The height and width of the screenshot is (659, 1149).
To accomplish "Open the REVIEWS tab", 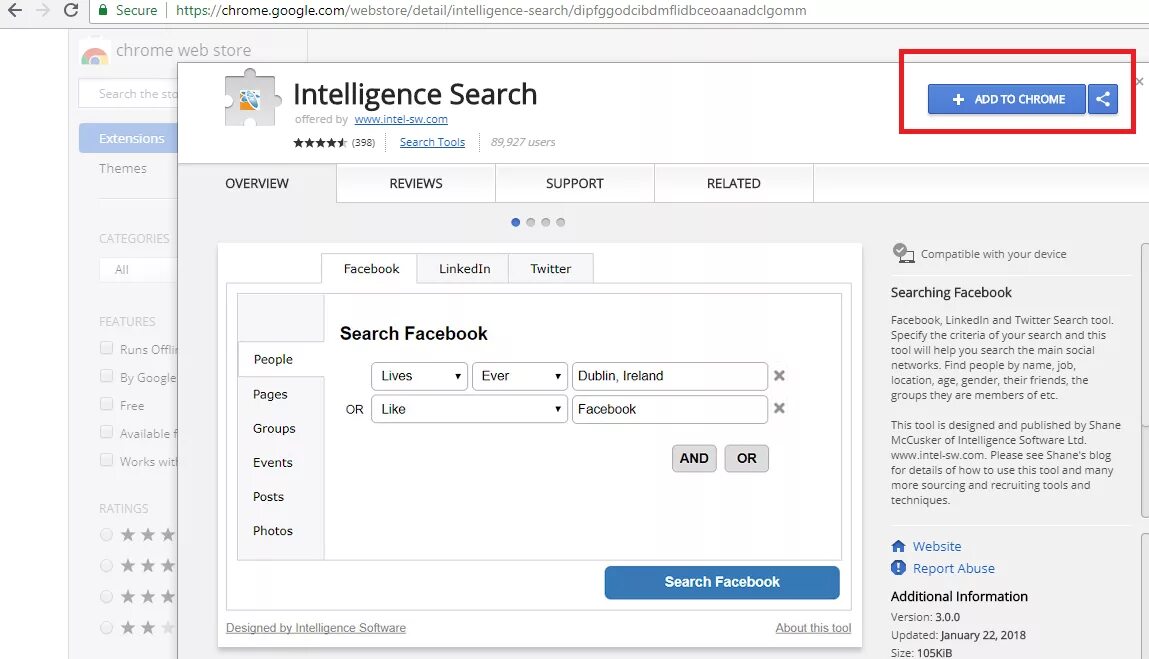I will point(416,183).
